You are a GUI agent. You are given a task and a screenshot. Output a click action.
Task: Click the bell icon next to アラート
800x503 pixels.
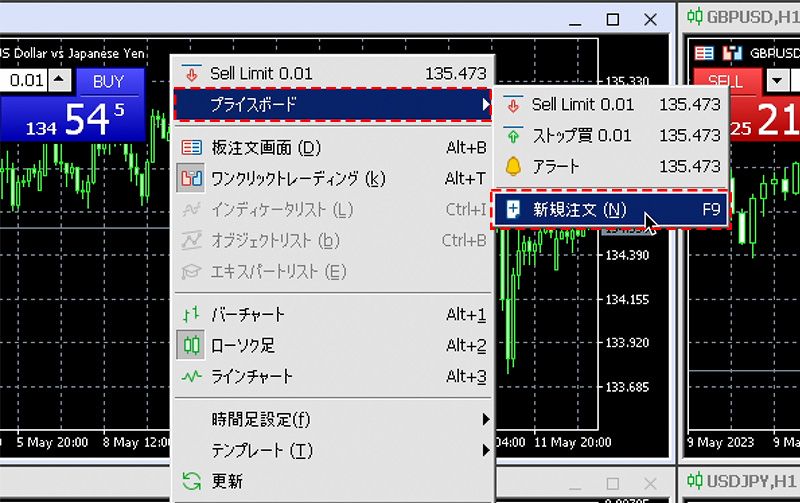[x=513, y=166]
